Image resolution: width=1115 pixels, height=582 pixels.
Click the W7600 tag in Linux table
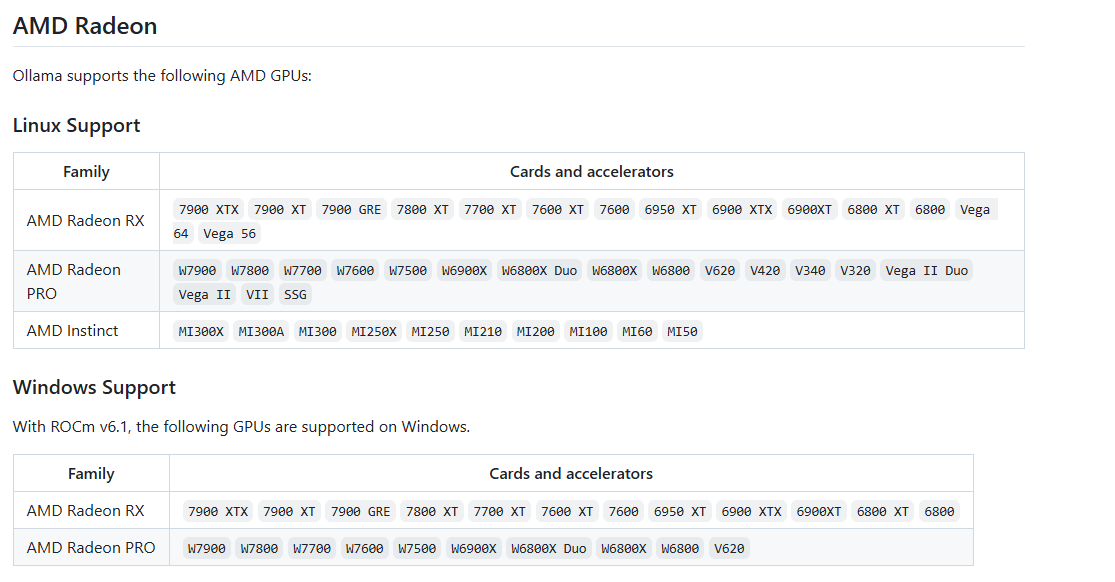coord(355,271)
